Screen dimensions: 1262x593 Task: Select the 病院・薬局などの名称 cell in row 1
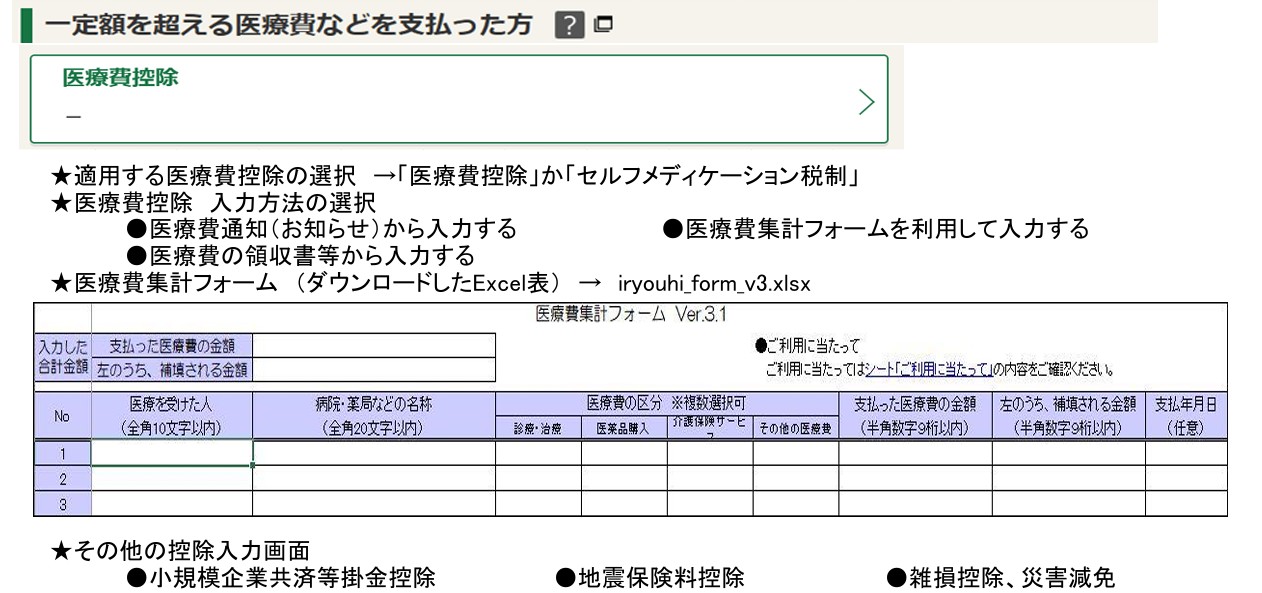point(373,453)
